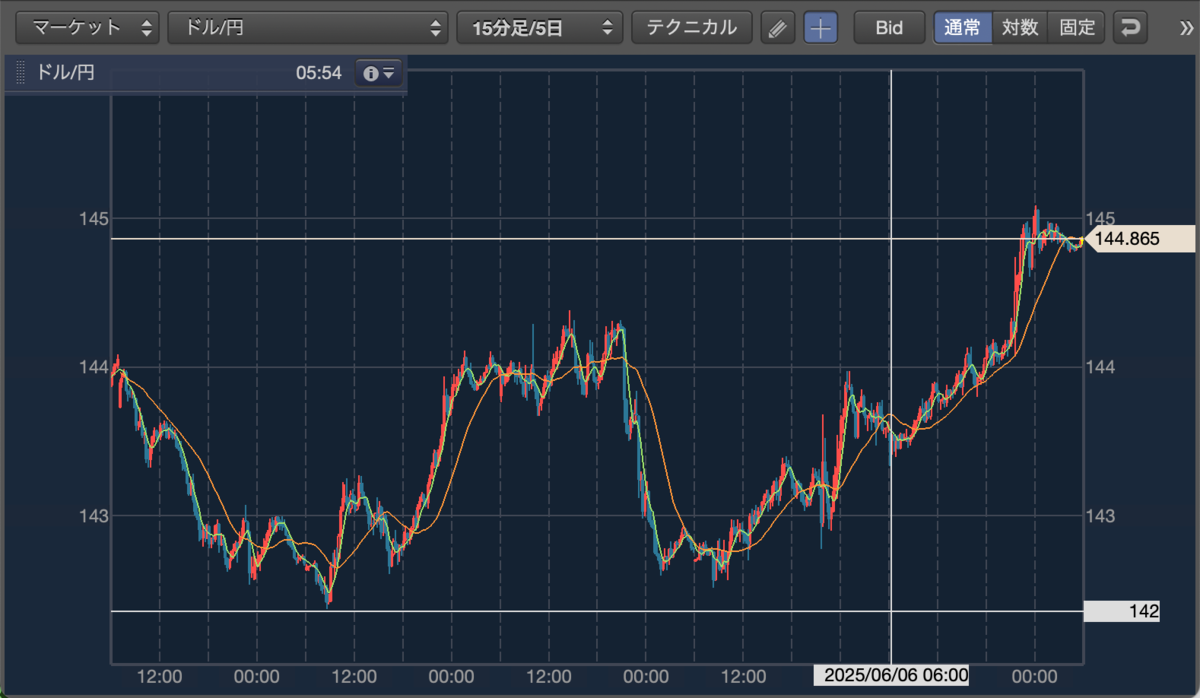Click the right axis 144 label
This screenshot has width=1200, height=698.
coord(1100,367)
